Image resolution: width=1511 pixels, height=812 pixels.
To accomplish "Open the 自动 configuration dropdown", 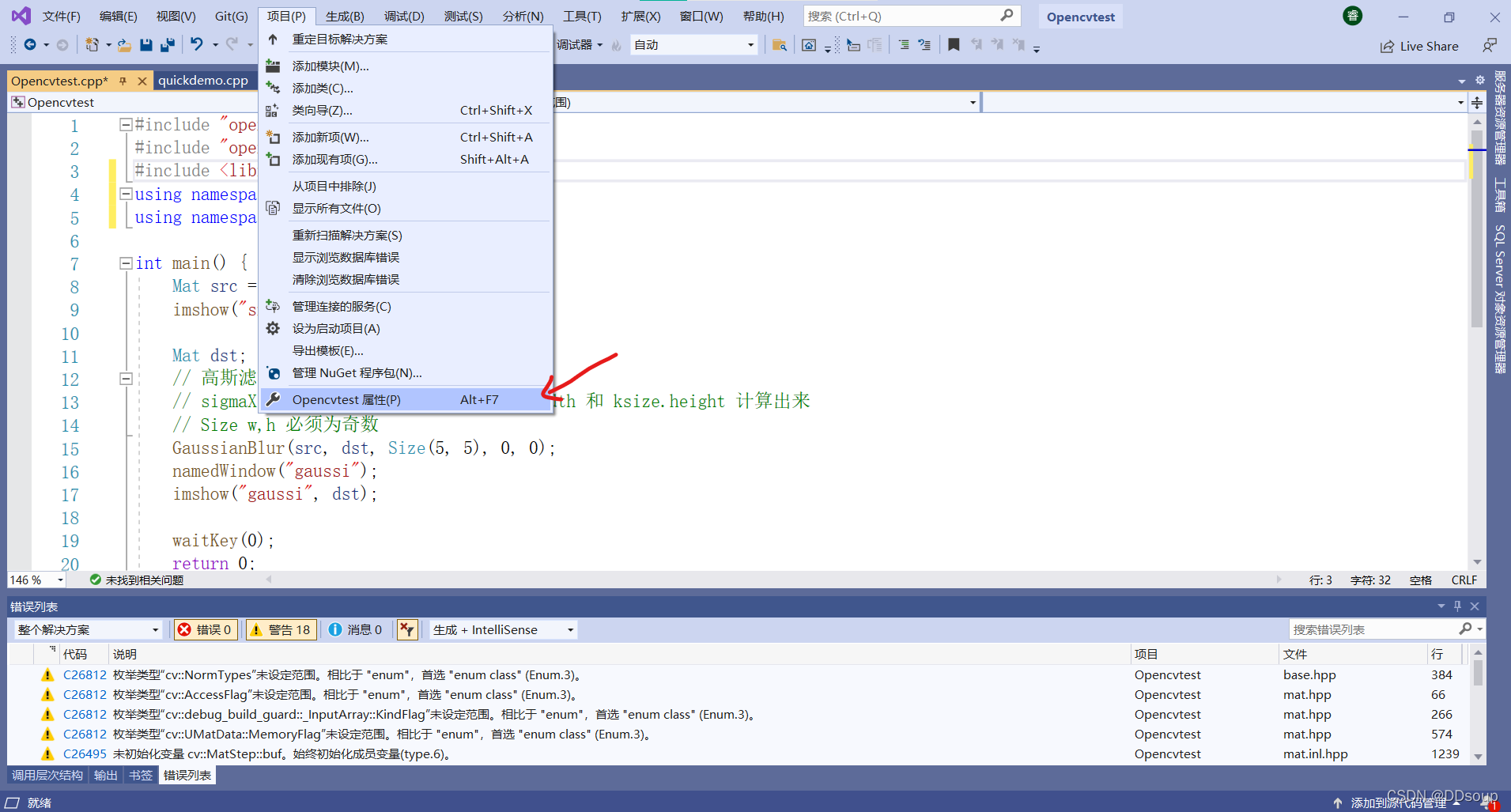I will point(693,45).
